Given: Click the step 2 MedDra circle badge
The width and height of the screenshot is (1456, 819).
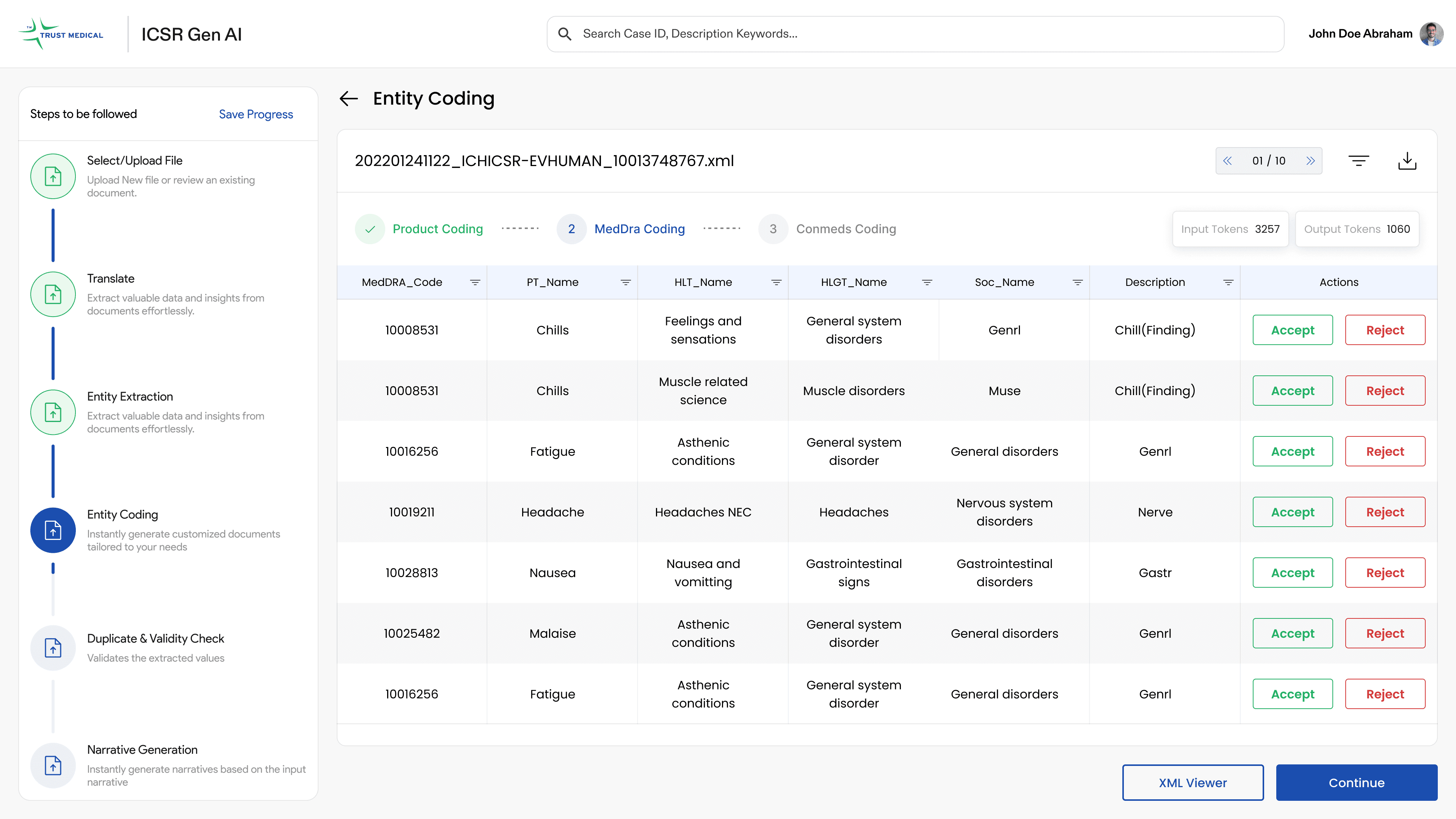Looking at the screenshot, I should [571, 229].
